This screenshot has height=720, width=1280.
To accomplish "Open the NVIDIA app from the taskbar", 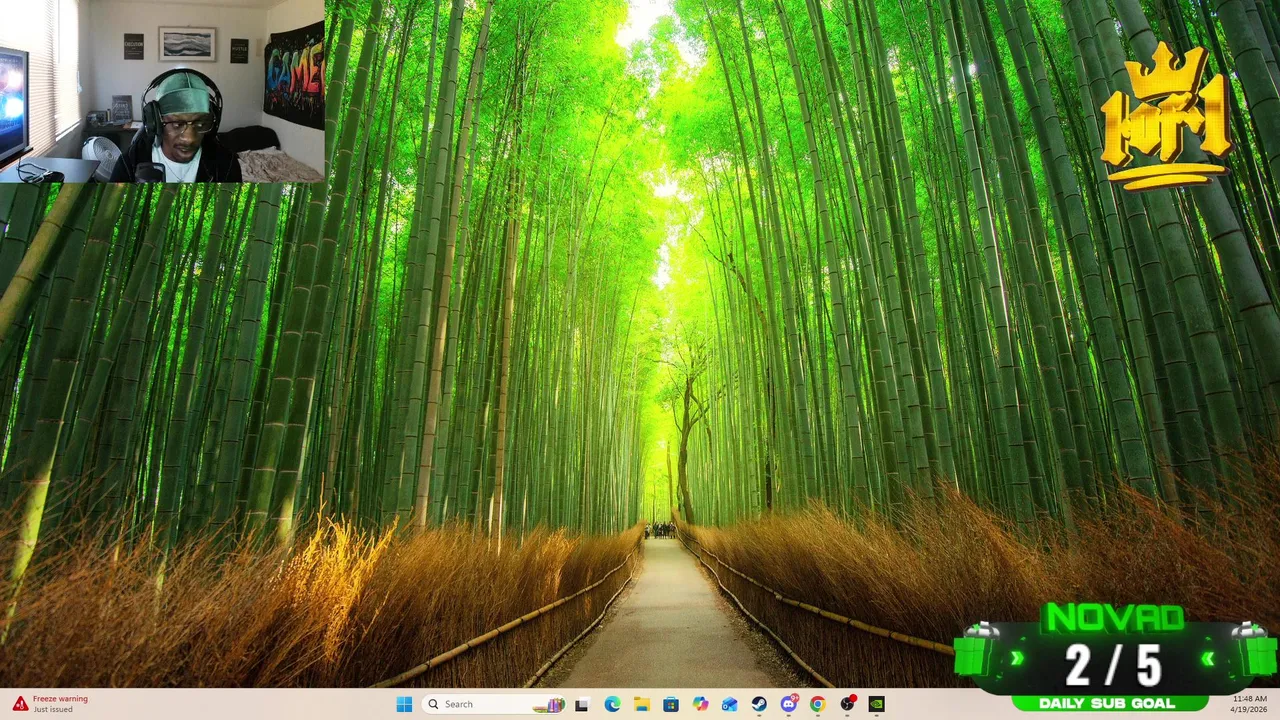I will click(877, 704).
